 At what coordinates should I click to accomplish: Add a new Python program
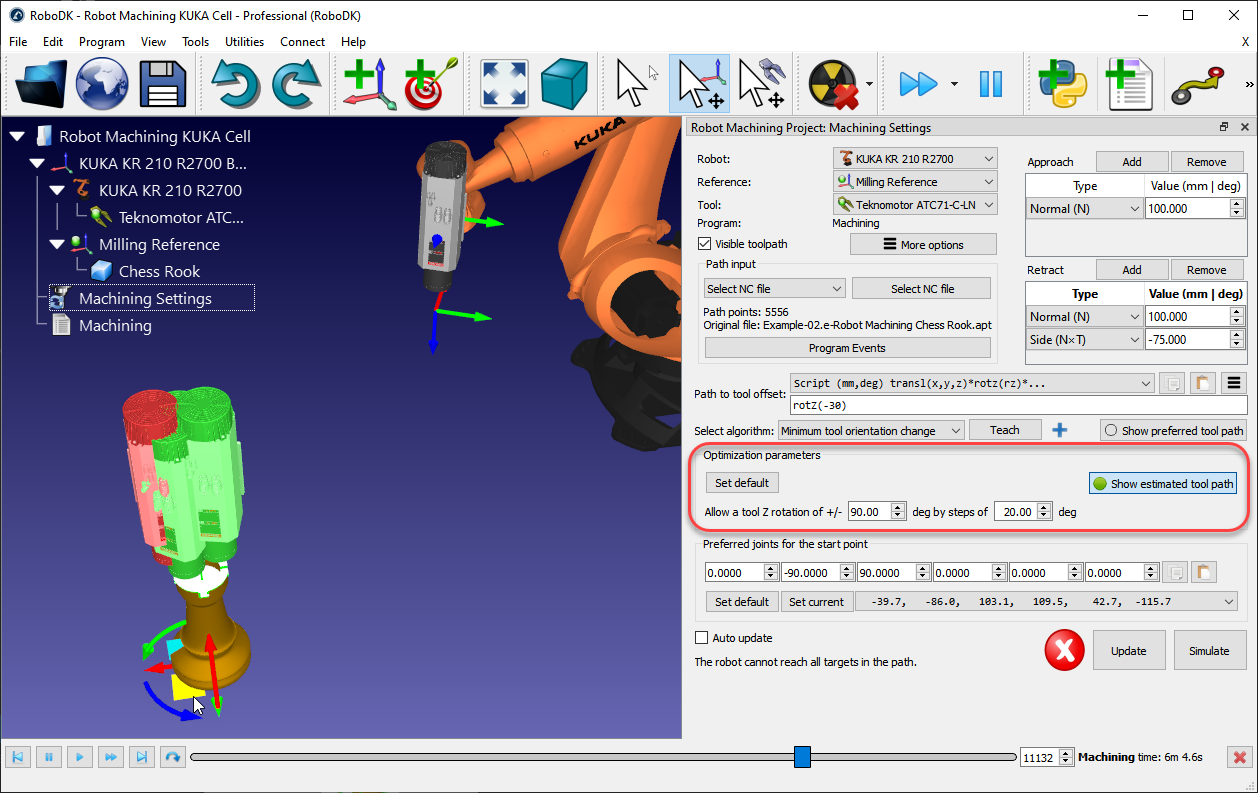1063,84
